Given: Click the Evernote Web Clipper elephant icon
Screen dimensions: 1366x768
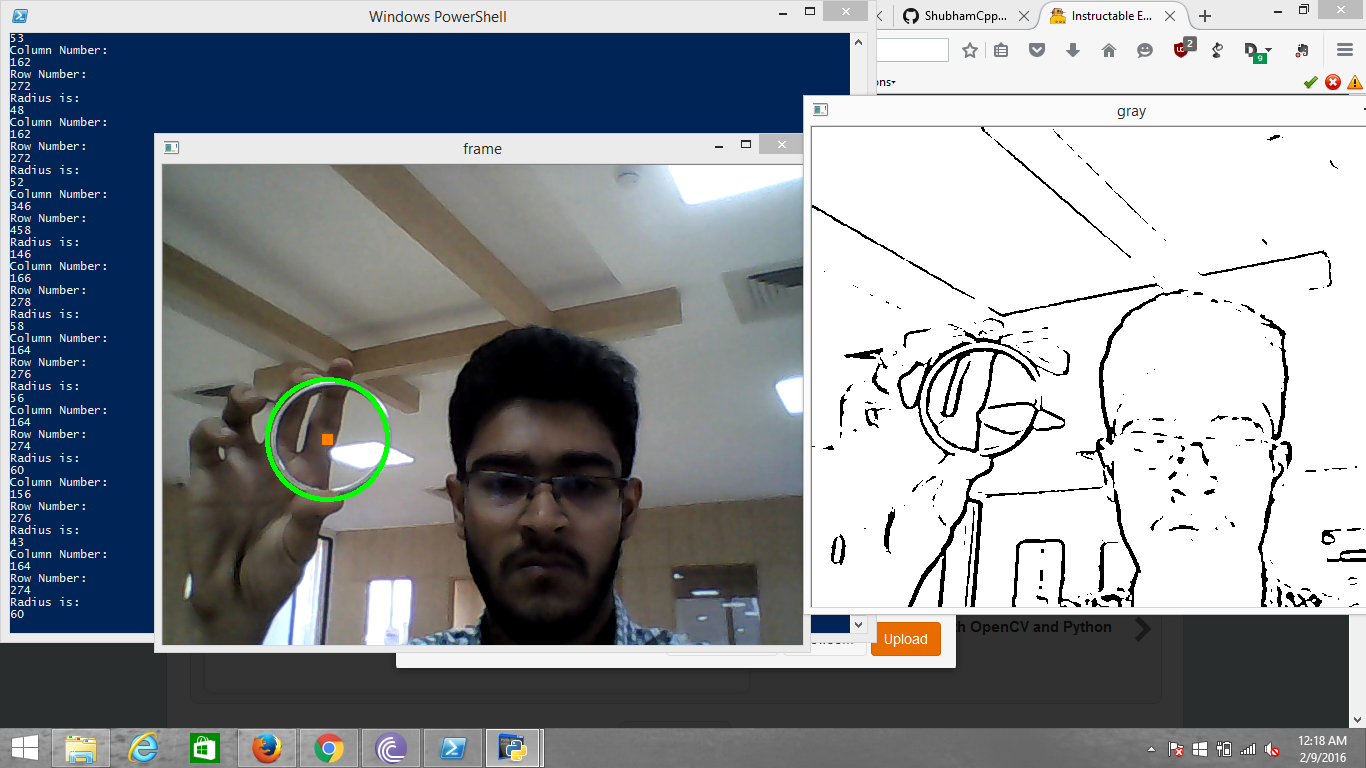Looking at the screenshot, I should [x=1302, y=48].
